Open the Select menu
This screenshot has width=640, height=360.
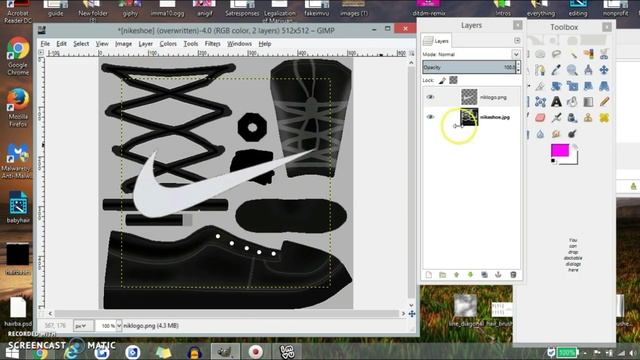pos(81,44)
